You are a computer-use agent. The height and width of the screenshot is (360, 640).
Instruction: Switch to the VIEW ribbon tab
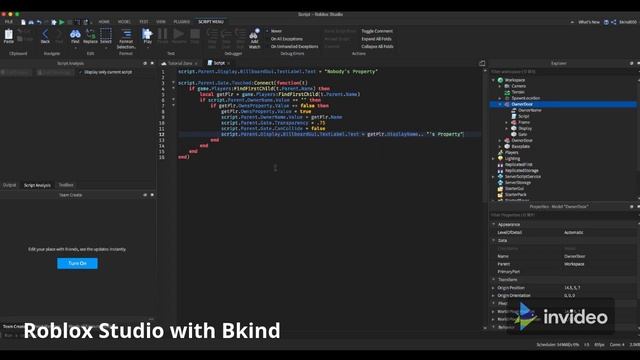[161, 22]
